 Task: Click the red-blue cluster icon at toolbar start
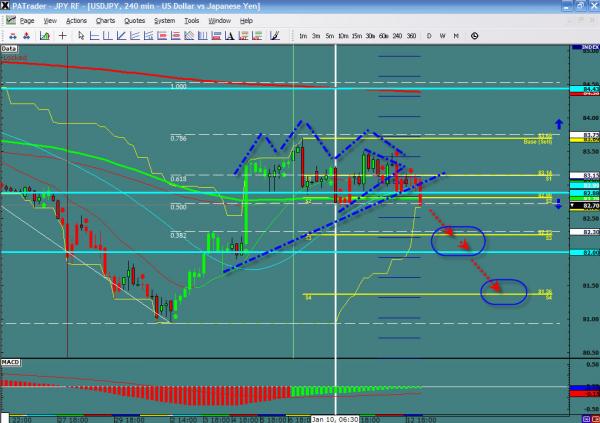pyautogui.click(x=10, y=35)
